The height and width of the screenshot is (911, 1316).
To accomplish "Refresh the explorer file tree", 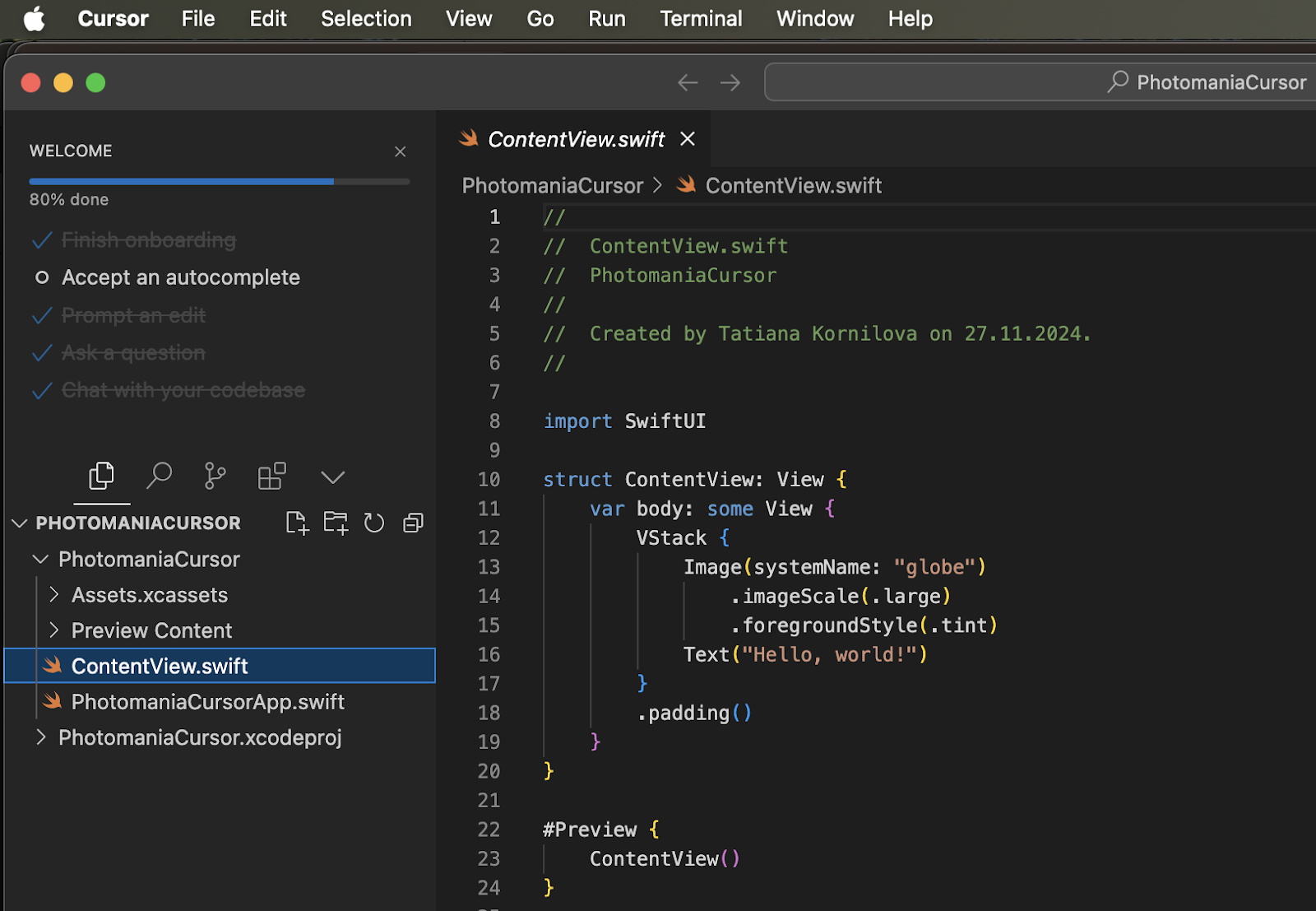I will click(x=374, y=523).
